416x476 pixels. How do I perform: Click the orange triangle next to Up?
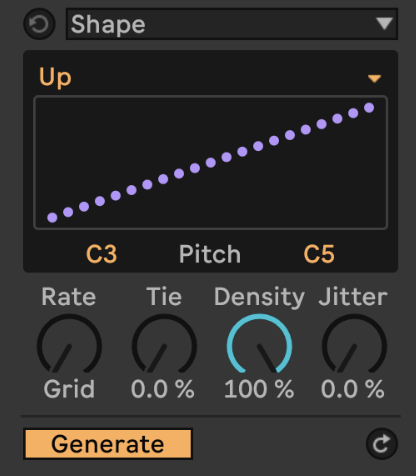[374, 79]
